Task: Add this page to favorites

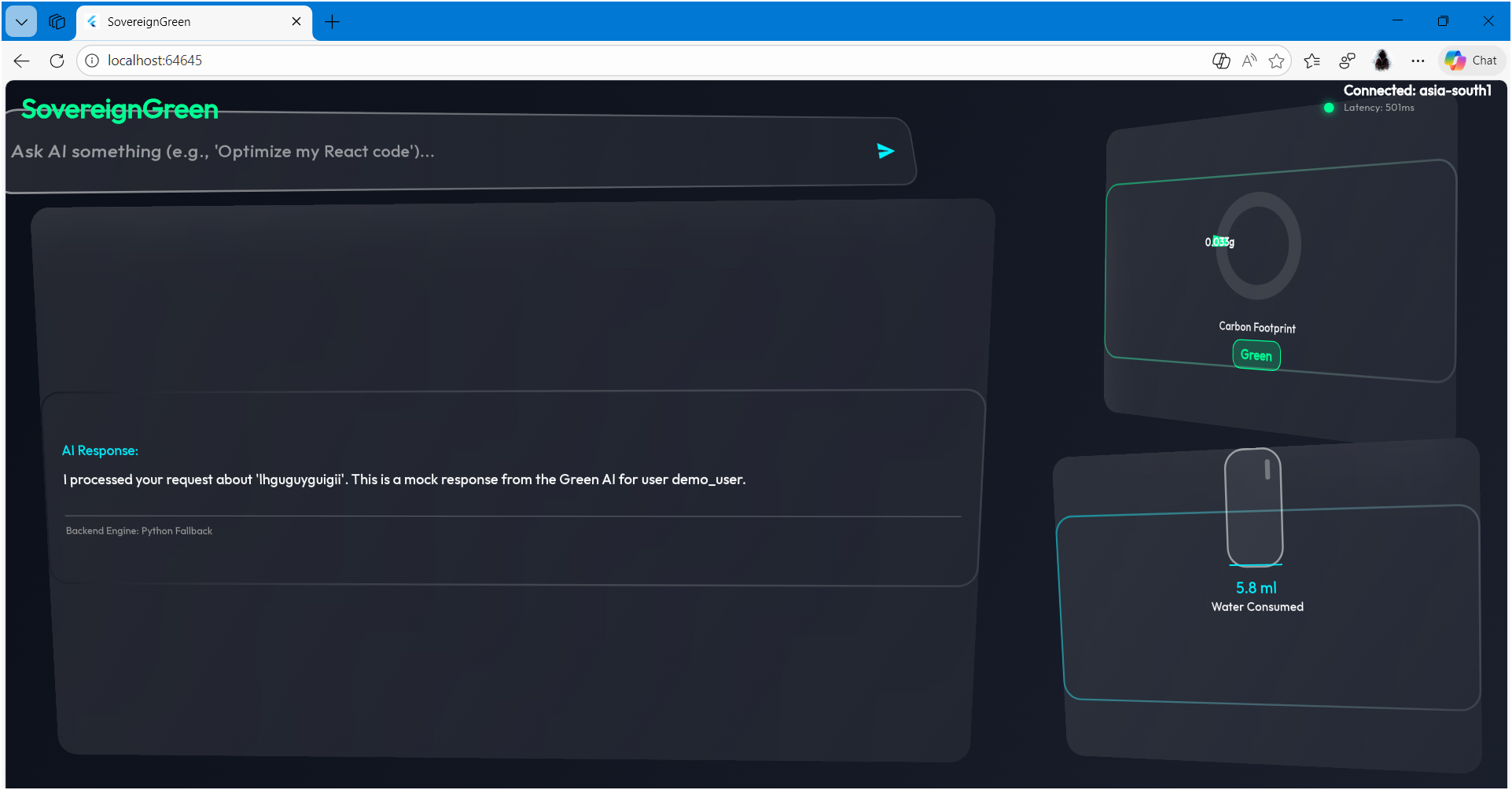Action: tap(1277, 61)
